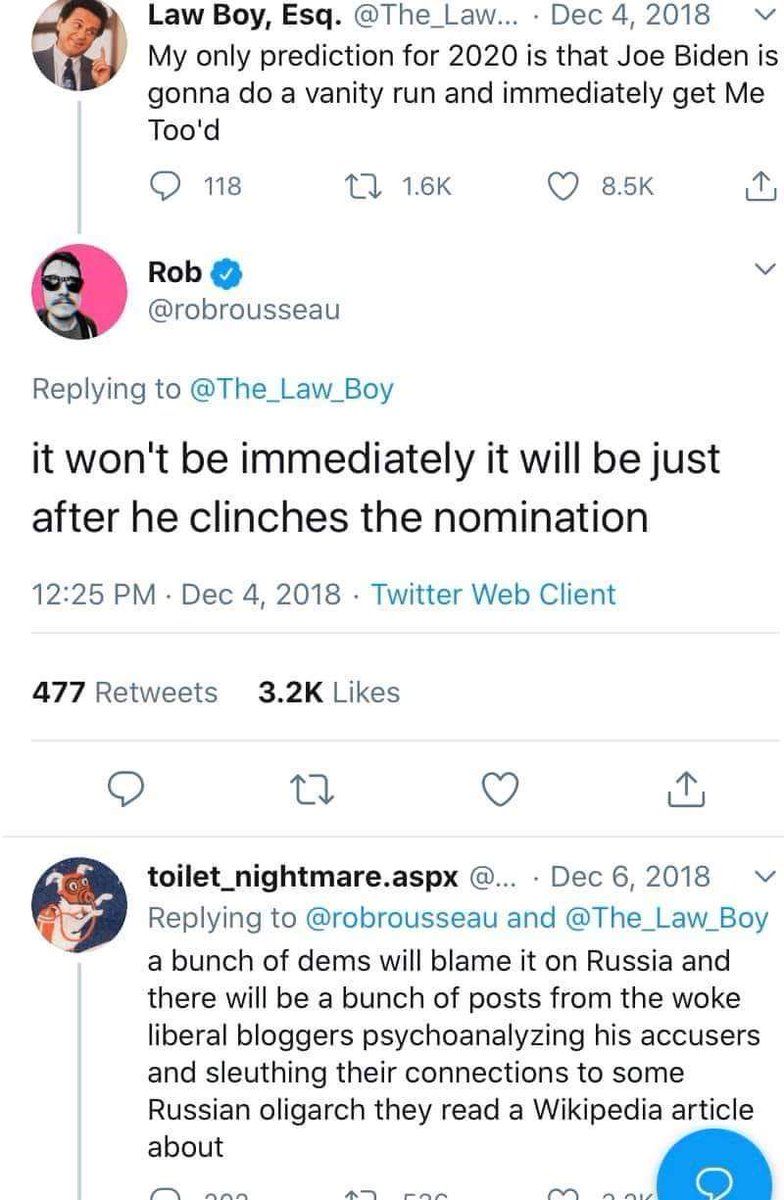Show the list of 477 Retweets
Screen dimensions: 784x1200
click(125, 692)
